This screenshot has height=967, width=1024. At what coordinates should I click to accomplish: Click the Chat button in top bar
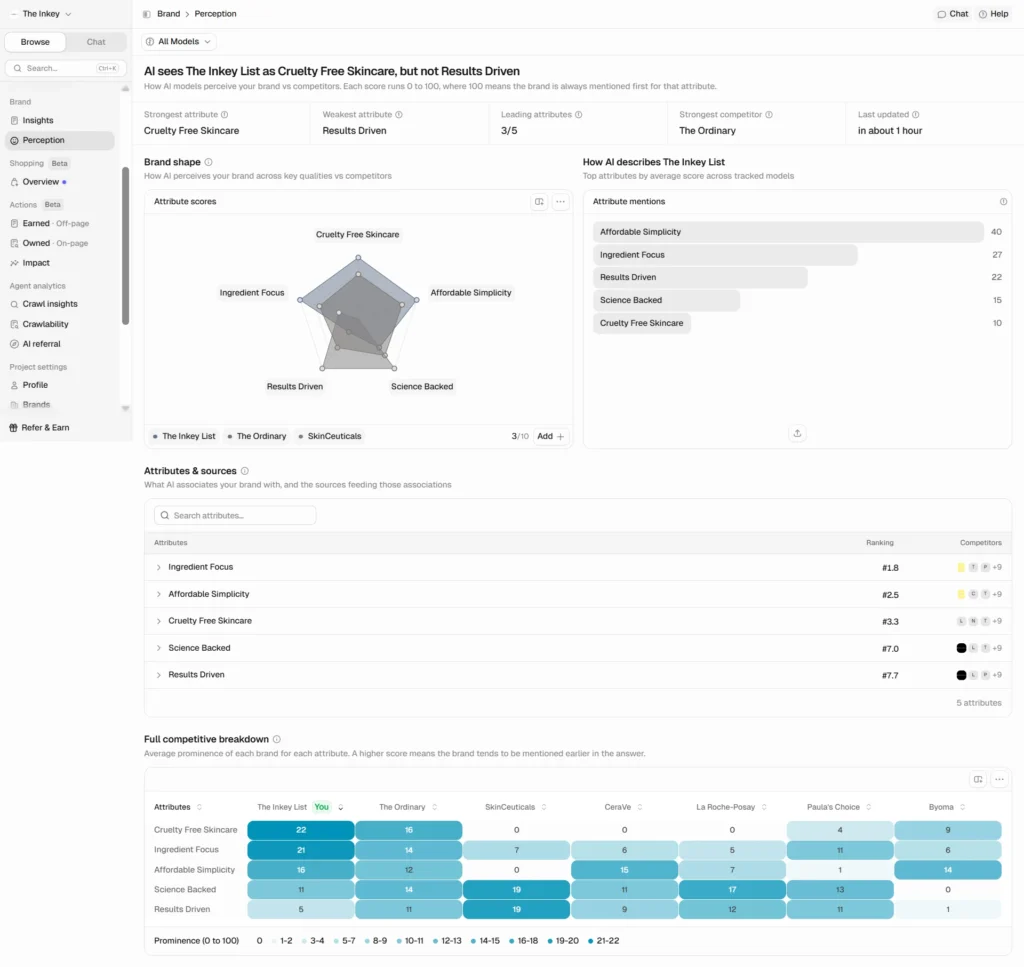(x=953, y=14)
